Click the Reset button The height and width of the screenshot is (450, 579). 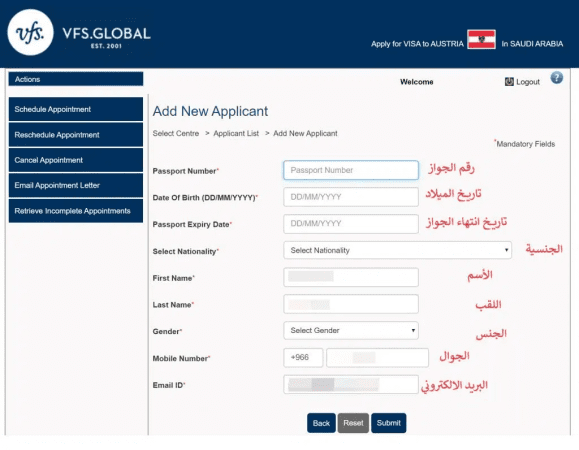point(353,423)
